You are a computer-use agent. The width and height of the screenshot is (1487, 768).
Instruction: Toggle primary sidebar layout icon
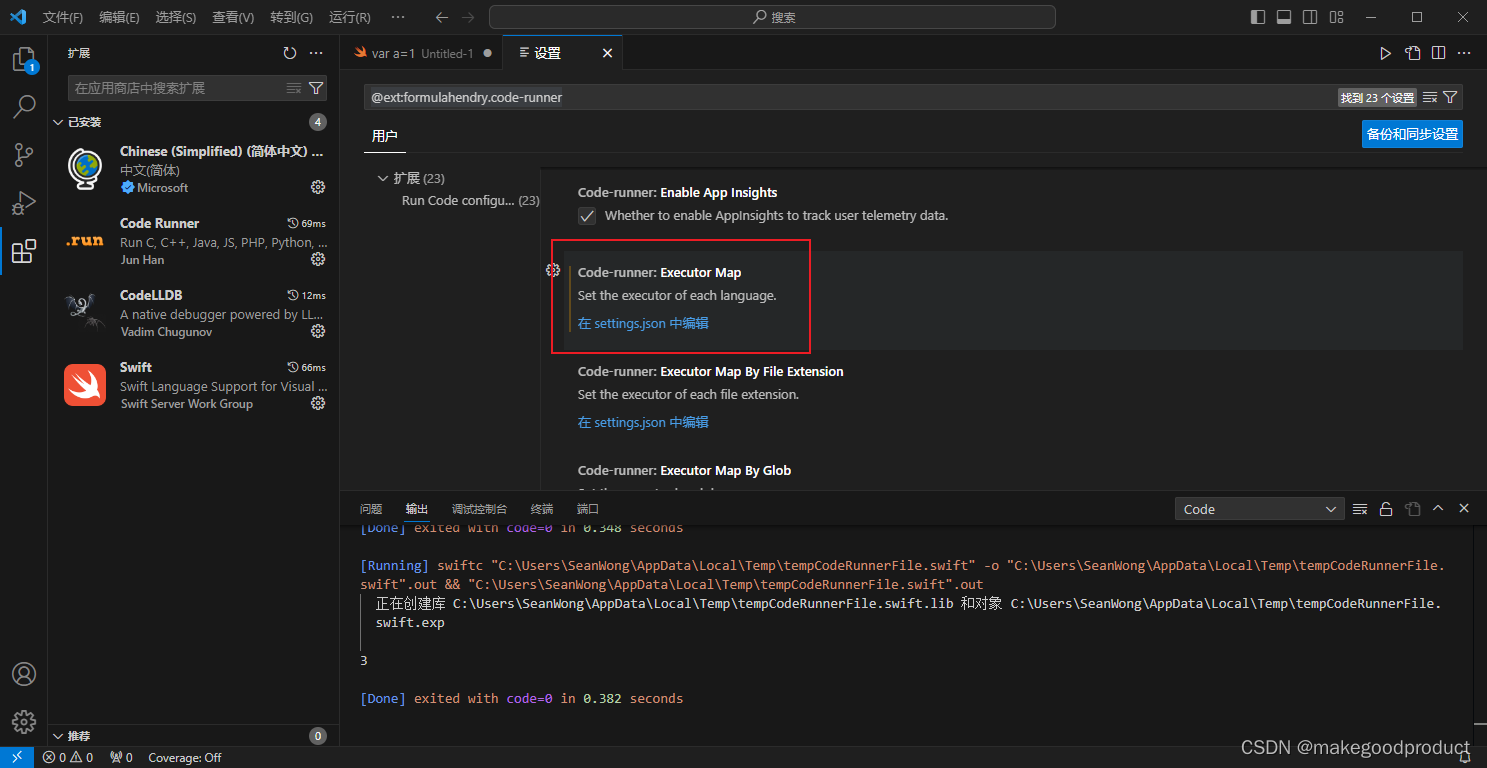point(1258,17)
